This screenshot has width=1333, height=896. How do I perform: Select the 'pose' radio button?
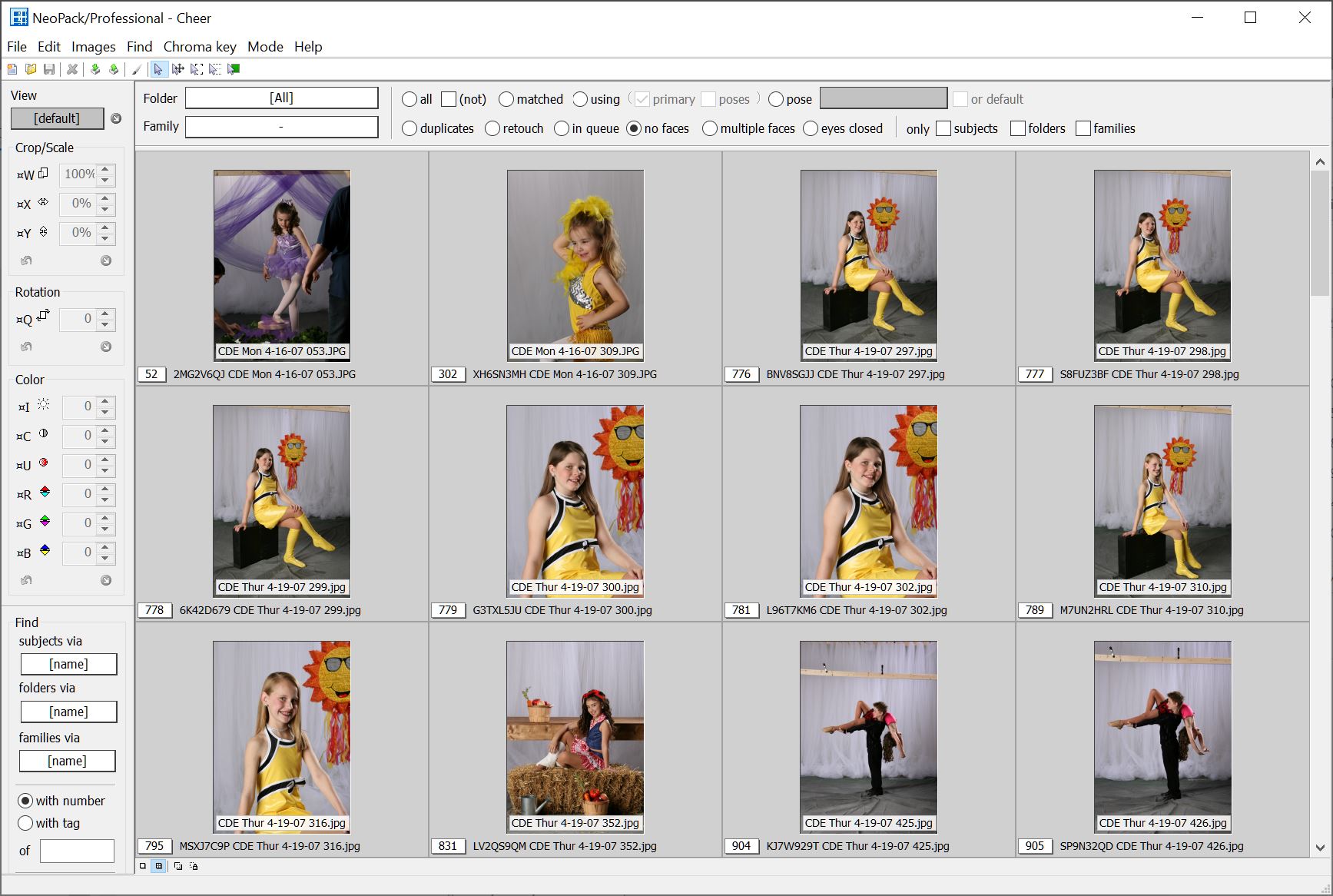point(776,99)
